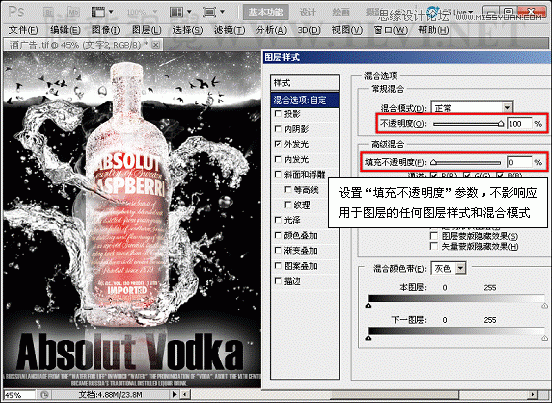The height and width of the screenshot is (403, 552).
Task: Open the 视图(V) menu
Action: click(x=347, y=30)
